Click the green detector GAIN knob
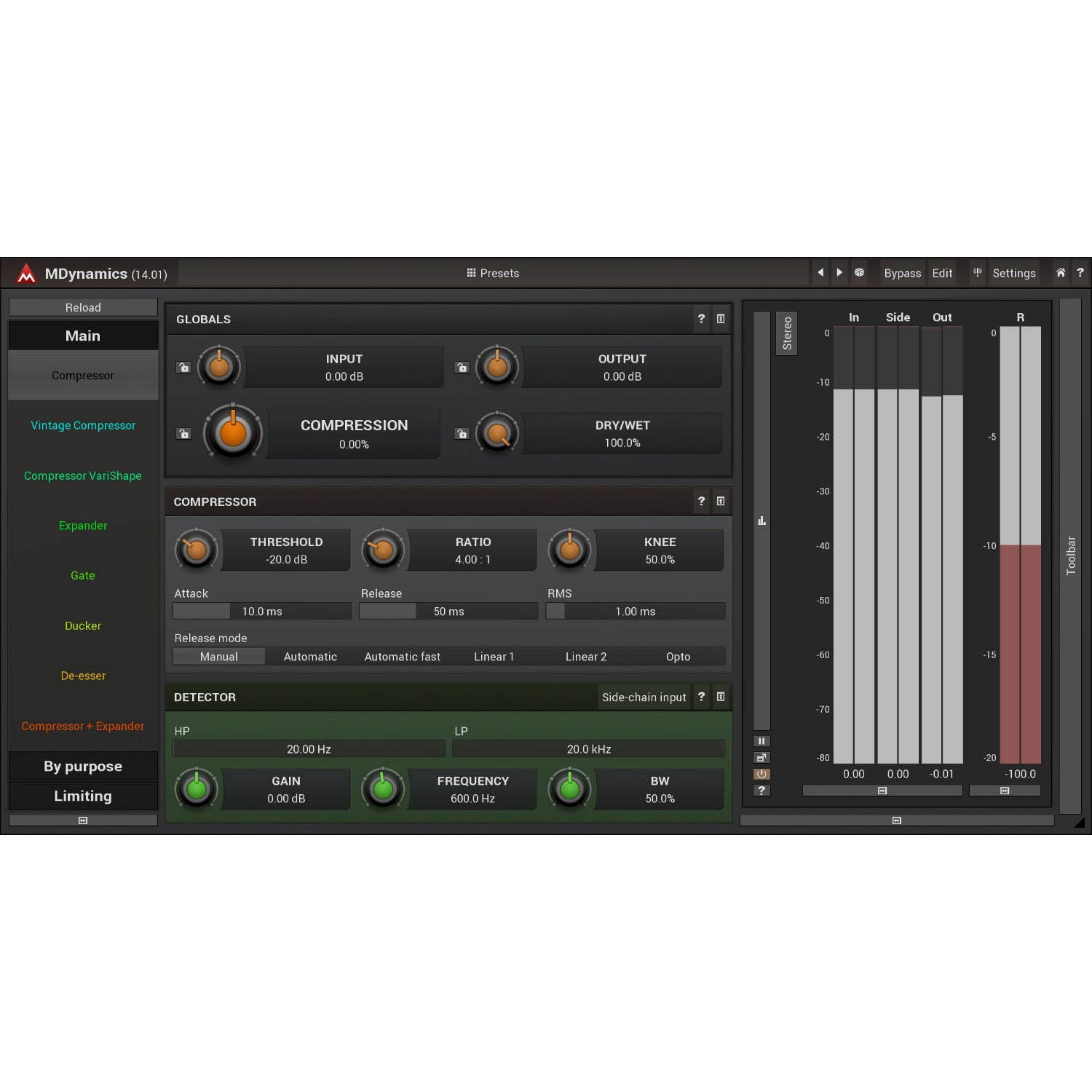1092x1092 pixels. tap(197, 788)
